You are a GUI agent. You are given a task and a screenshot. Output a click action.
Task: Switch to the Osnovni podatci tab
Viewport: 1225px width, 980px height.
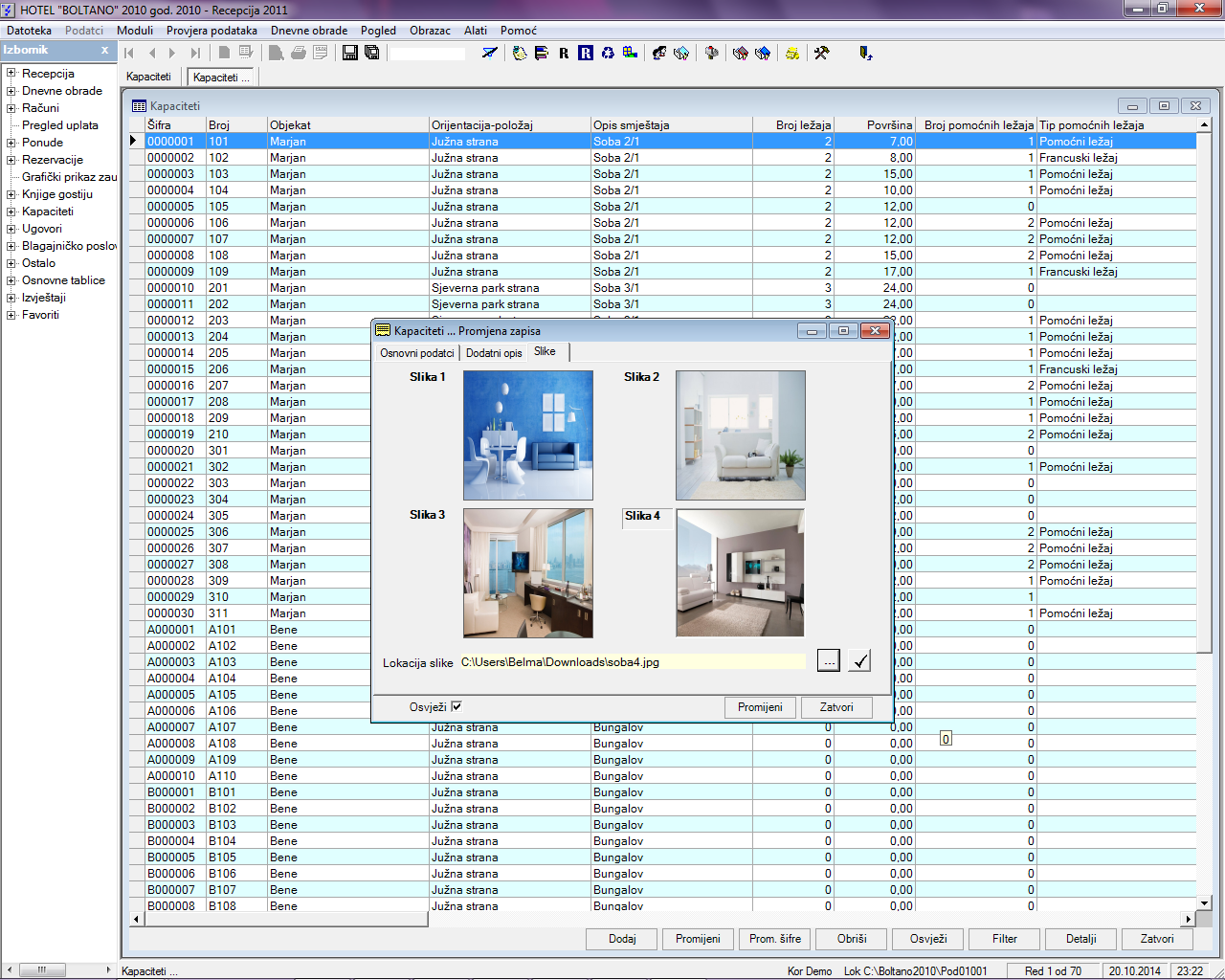click(417, 353)
